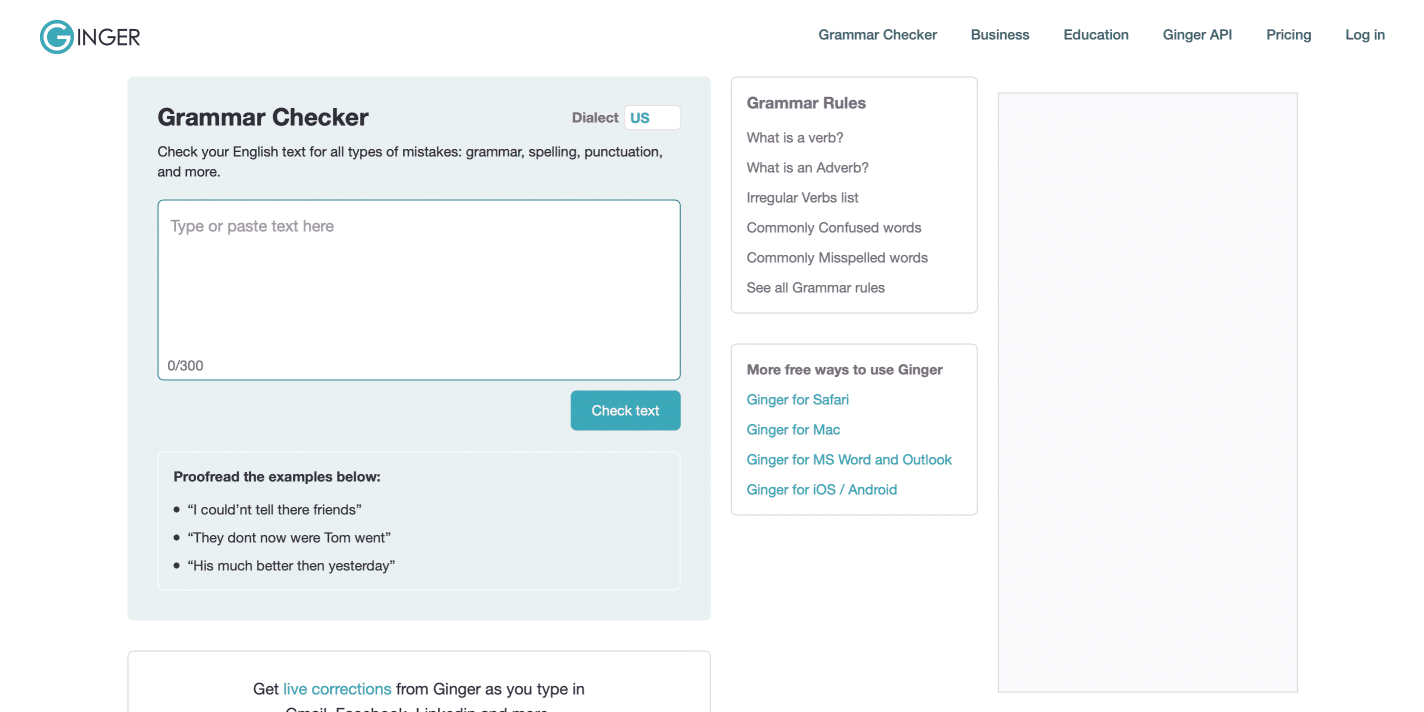This screenshot has height=712, width=1424.
Task: Open Ginger for Mac link
Action: pyautogui.click(x=793, y=429)
